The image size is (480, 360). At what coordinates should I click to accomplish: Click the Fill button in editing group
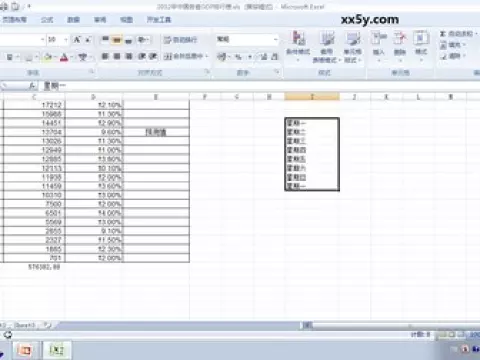(452, 45)
